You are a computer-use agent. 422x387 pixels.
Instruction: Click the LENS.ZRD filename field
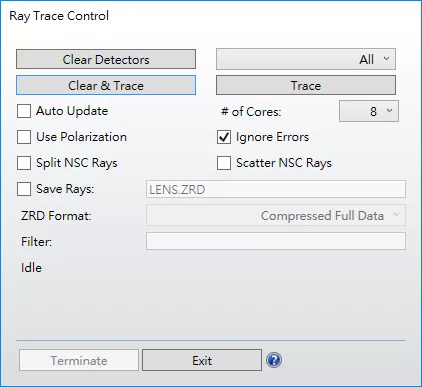(x=276, y=189)
